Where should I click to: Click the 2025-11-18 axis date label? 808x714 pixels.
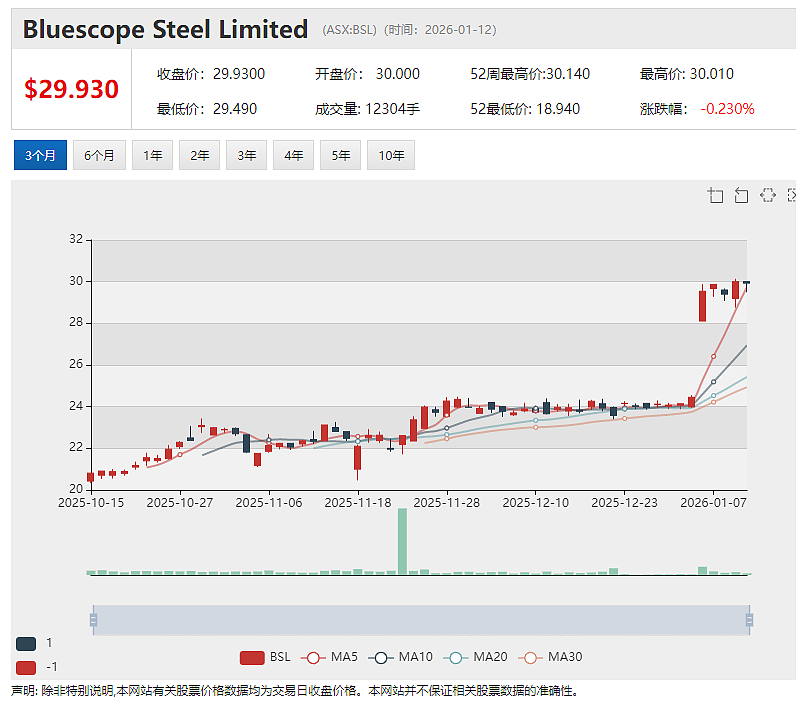tap(358, 503)
